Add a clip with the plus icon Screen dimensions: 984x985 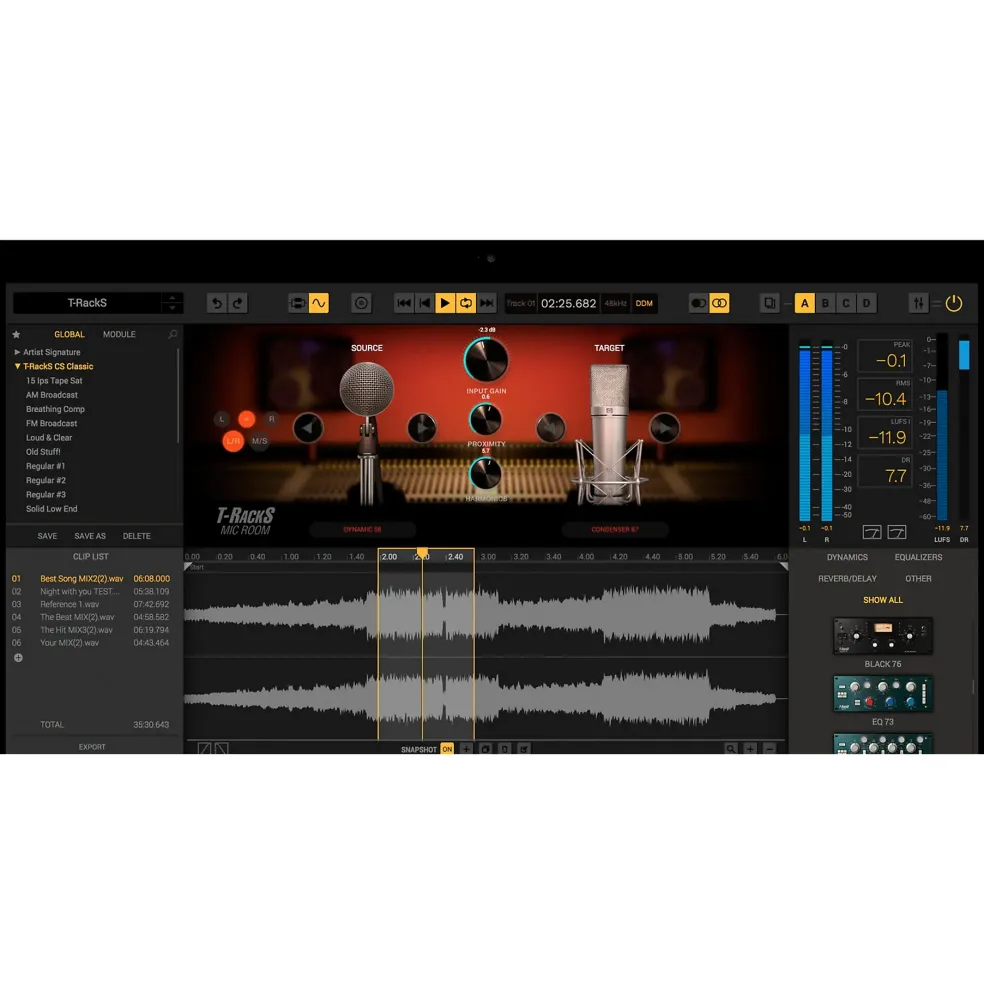point(18,658)
